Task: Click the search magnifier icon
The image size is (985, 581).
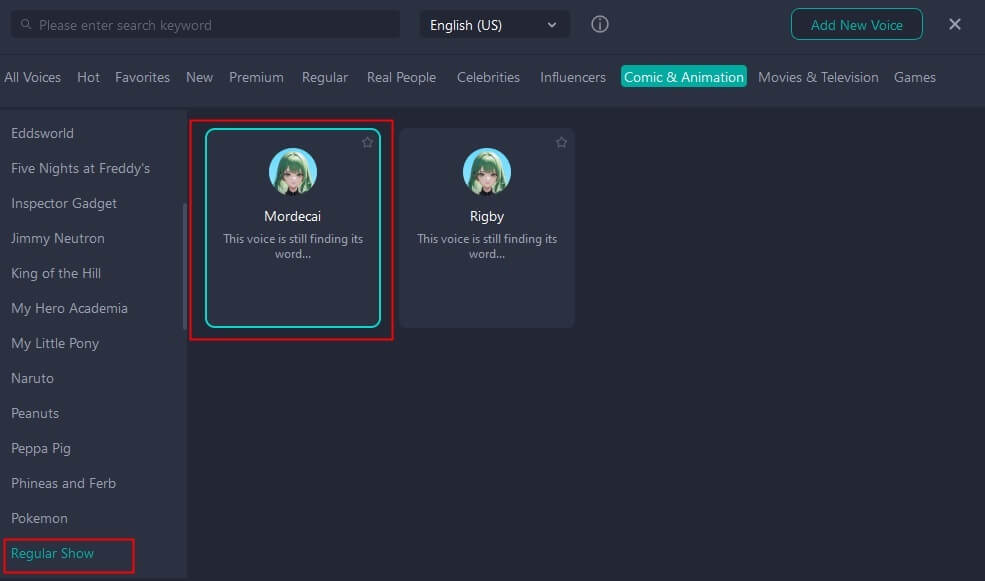Action: coord(26,25)
